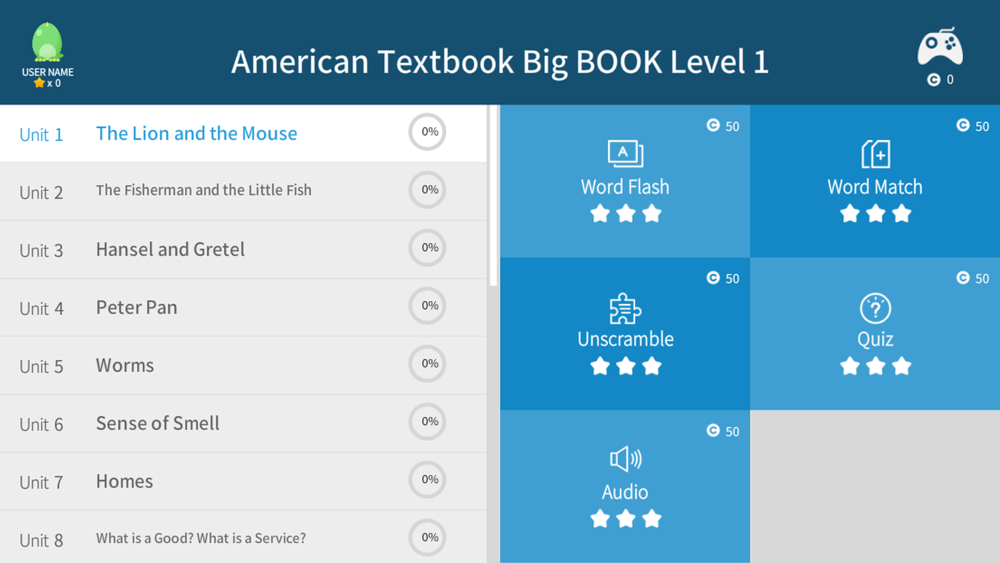Viewport: 1000px width, 563px height.
Task: Click the coin icon on Audio tile
Action: (x=713, y=431)
